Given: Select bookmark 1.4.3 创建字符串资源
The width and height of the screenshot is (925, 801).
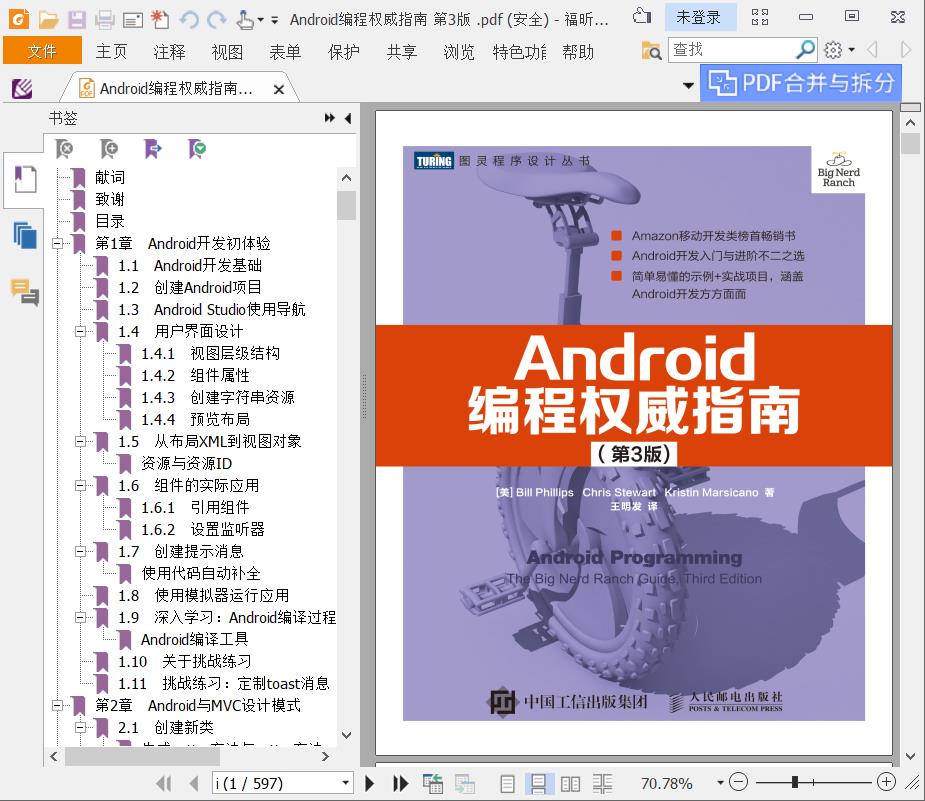Looking at the screenshot, I should tap(218, 398).
